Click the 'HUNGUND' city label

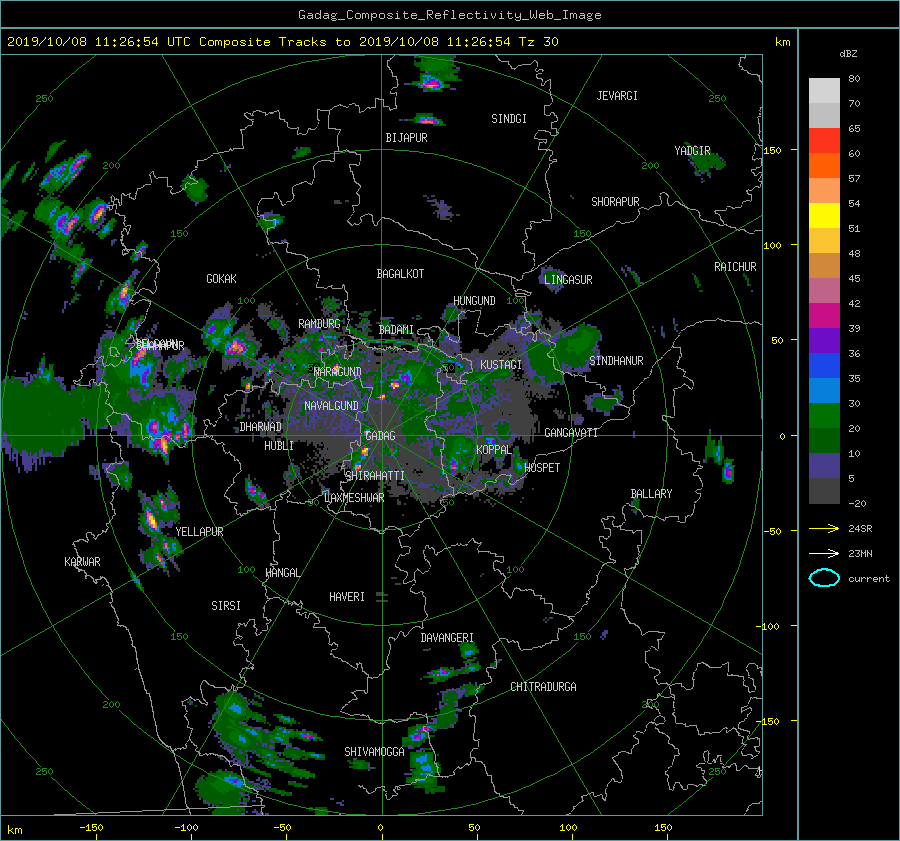click(x=474, y=301)
